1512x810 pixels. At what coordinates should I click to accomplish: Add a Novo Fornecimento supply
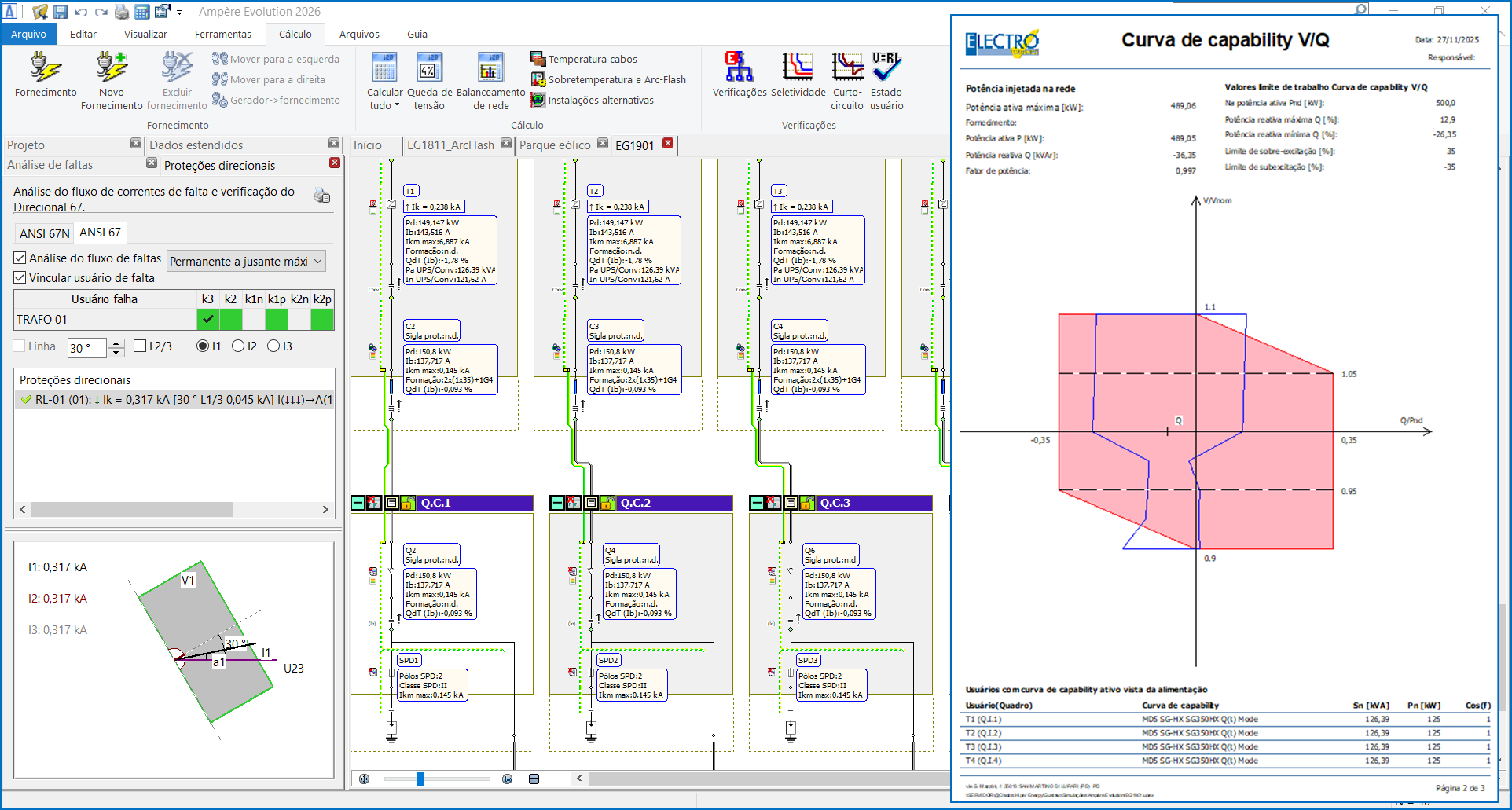click(112, 68)
